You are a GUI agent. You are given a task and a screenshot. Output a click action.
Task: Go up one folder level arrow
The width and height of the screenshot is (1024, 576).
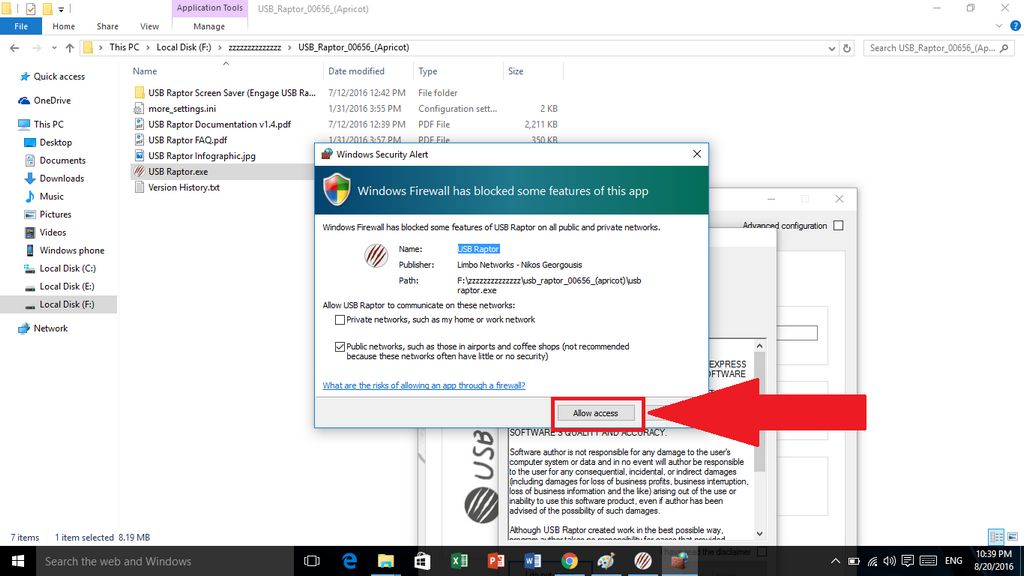(x=70, y=48)
